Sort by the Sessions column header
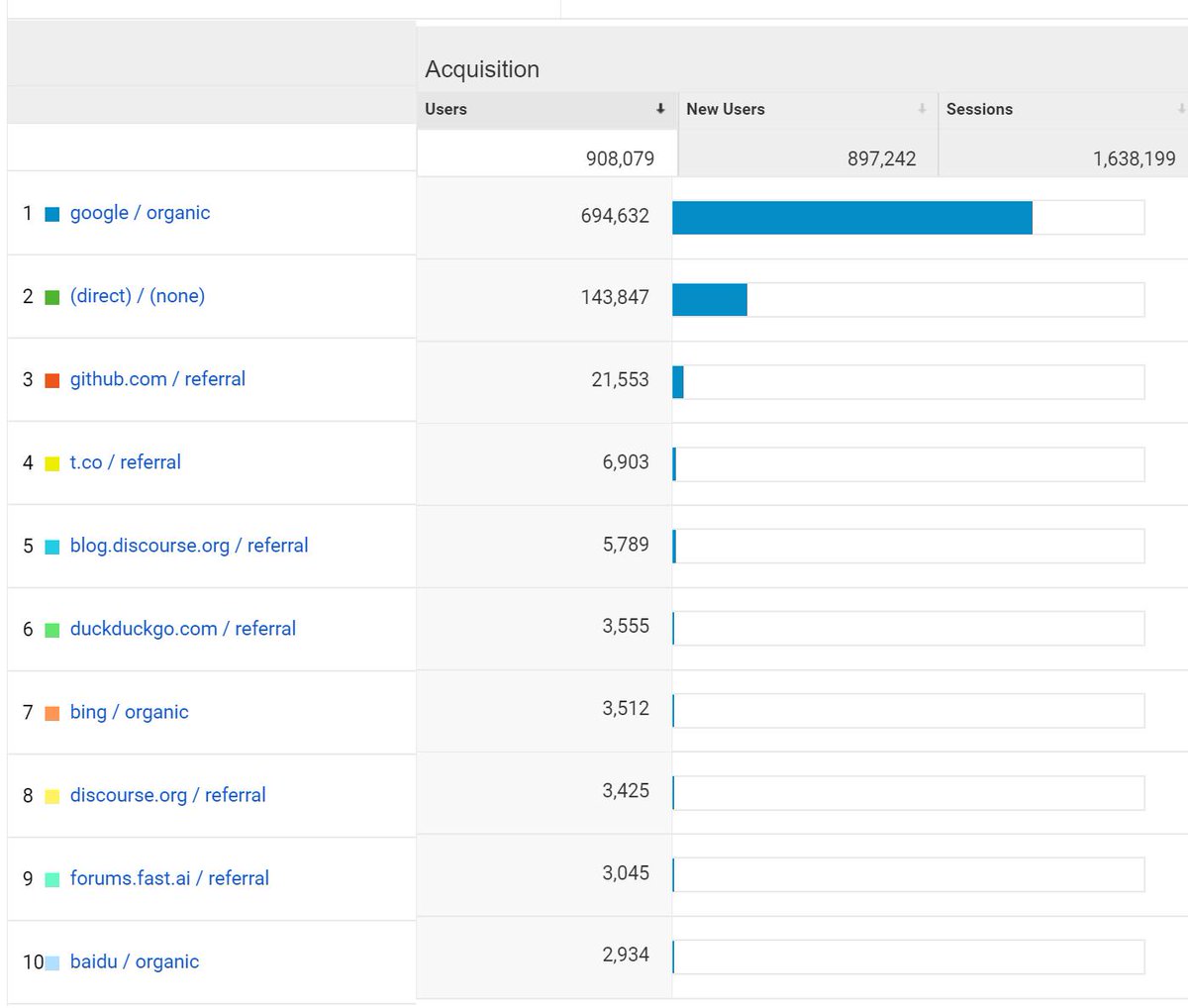 tap(979, 109)
